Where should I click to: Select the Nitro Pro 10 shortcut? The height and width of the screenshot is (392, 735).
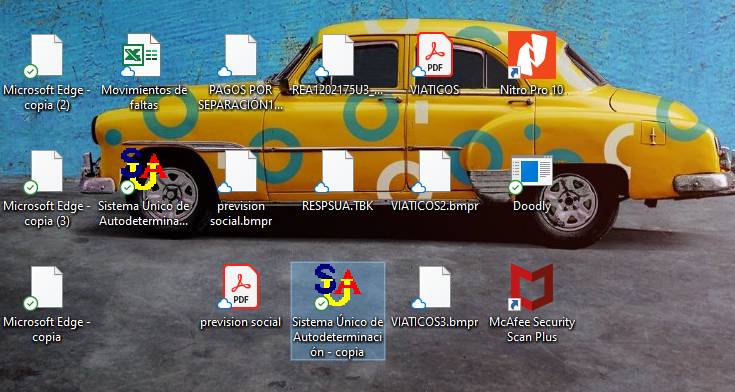532,55
